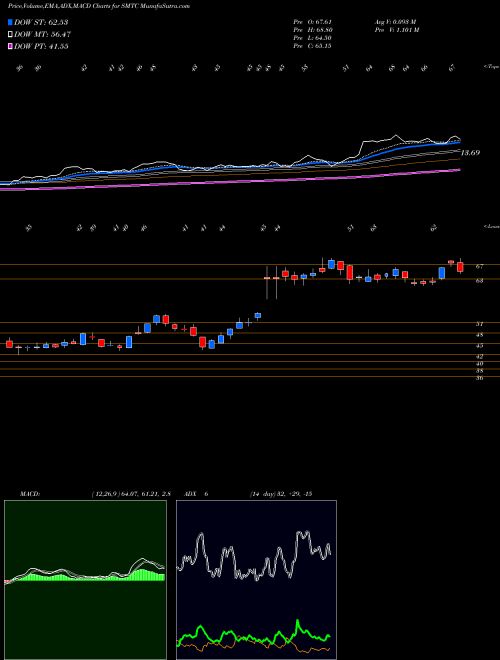Click the 'Avg V: 0.998 M' volume text
This screenshot has width=500, height=660.
(x=395, y=22)
